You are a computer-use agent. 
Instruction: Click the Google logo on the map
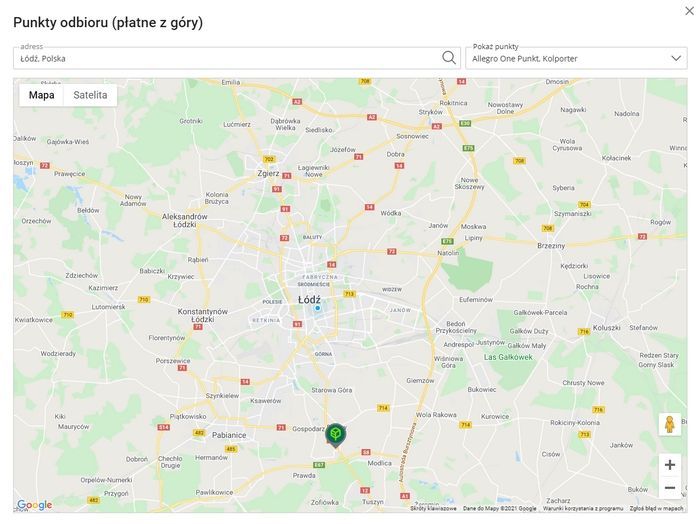tap(35, 505)
